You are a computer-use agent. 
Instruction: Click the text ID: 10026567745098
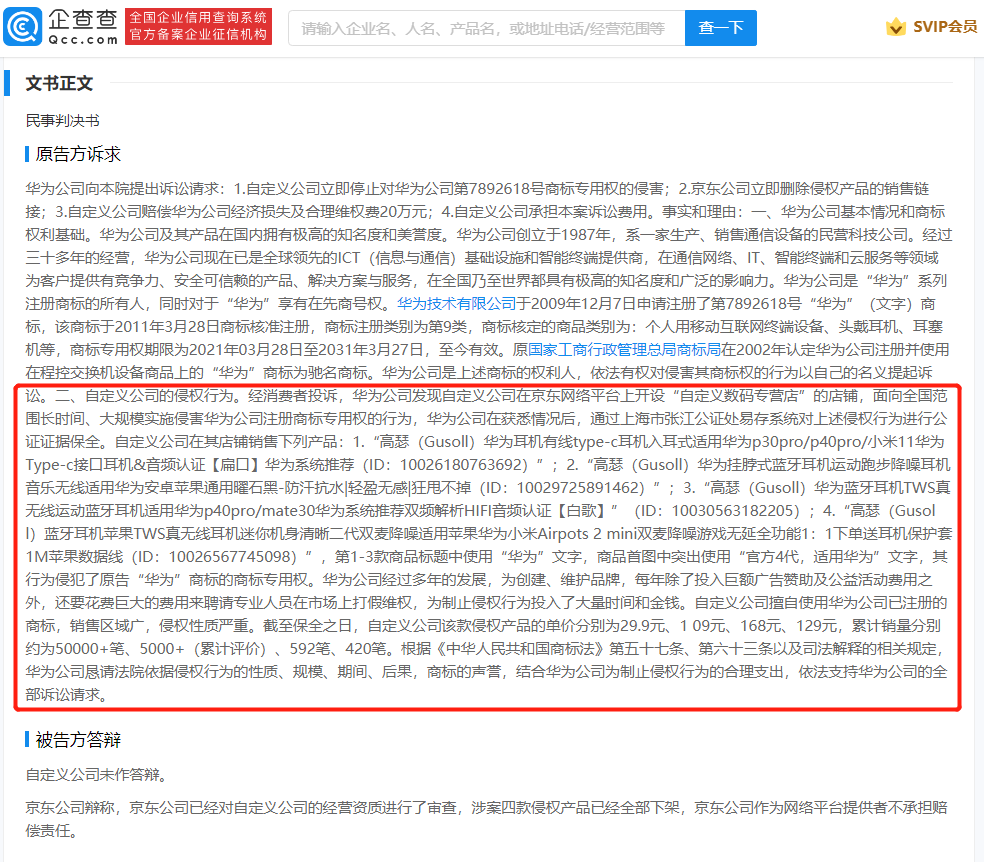220,557
